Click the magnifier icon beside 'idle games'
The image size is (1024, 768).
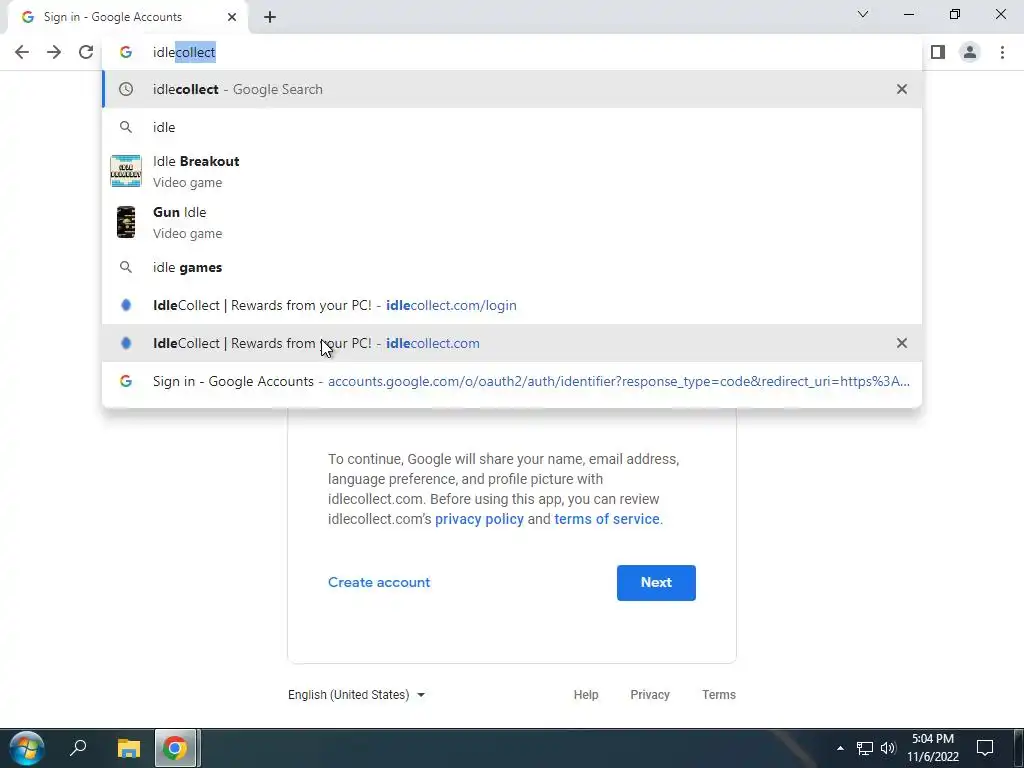pos(126,267)
